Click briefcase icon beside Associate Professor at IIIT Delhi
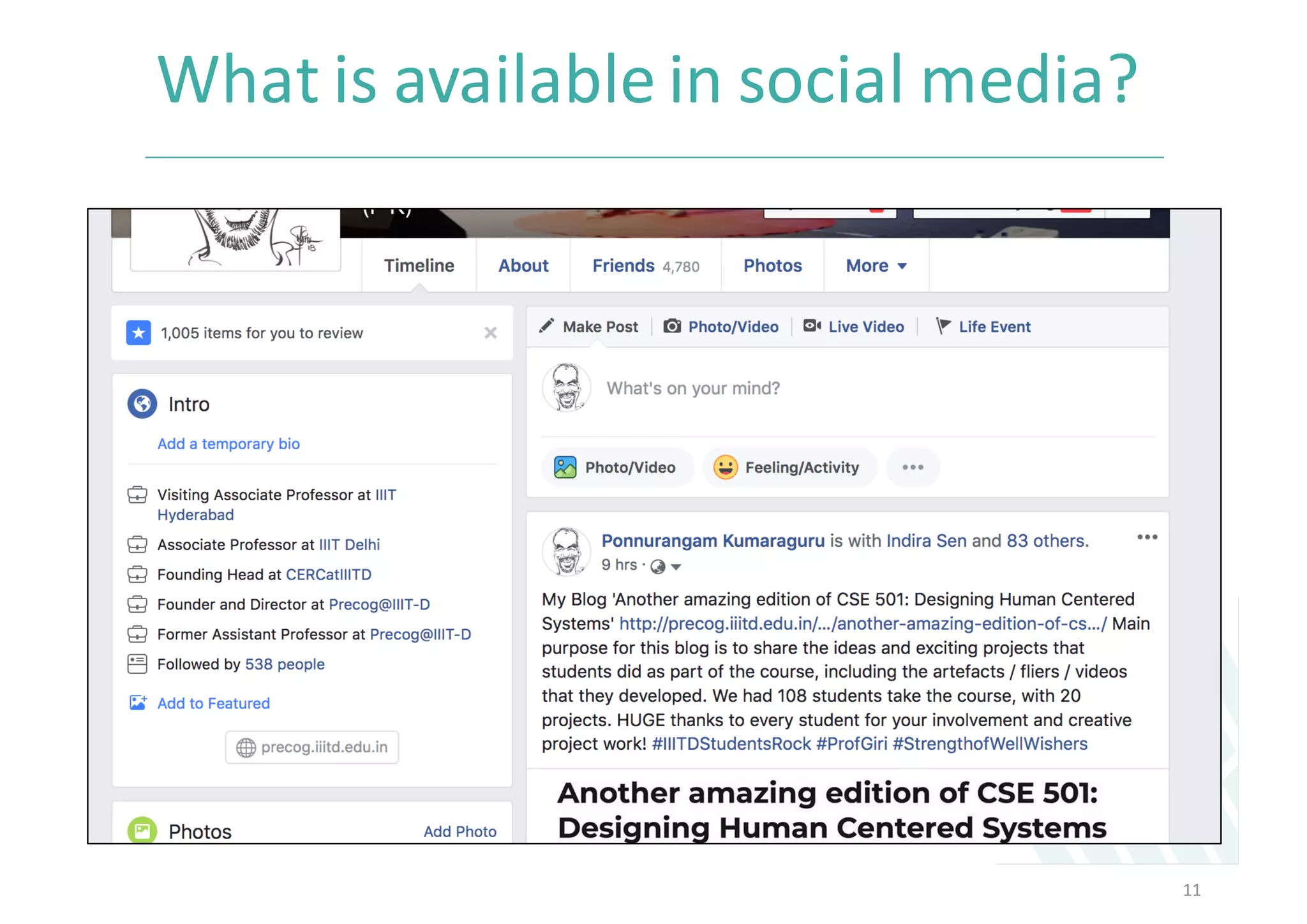Viewport: 1307px width, 924px height. coord(137,544)
